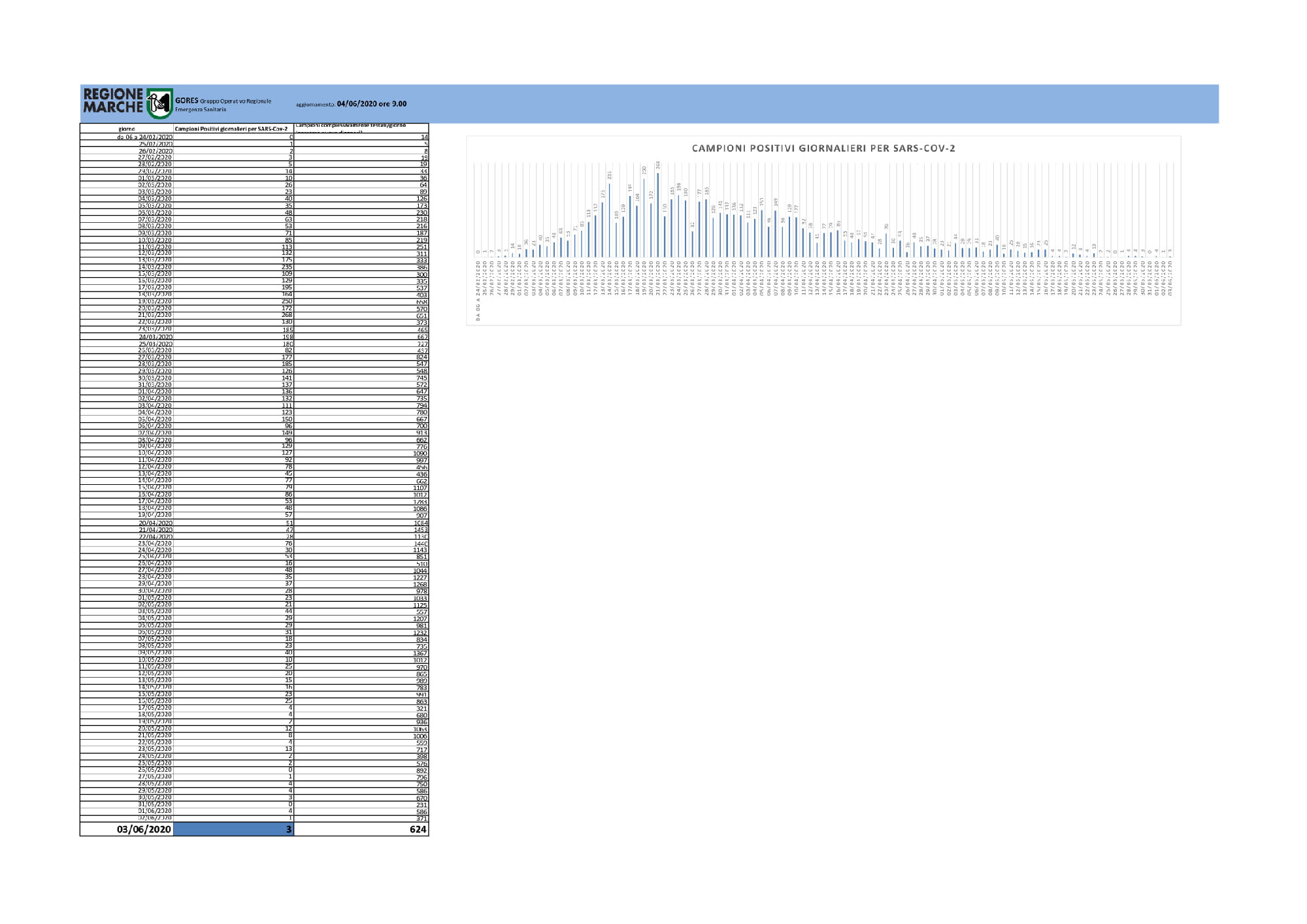Image resolution: width=1307 pixels, height=924 pixels.
Task: Click tested value 824 in the 27/03/2020 row
Action: 422,357
